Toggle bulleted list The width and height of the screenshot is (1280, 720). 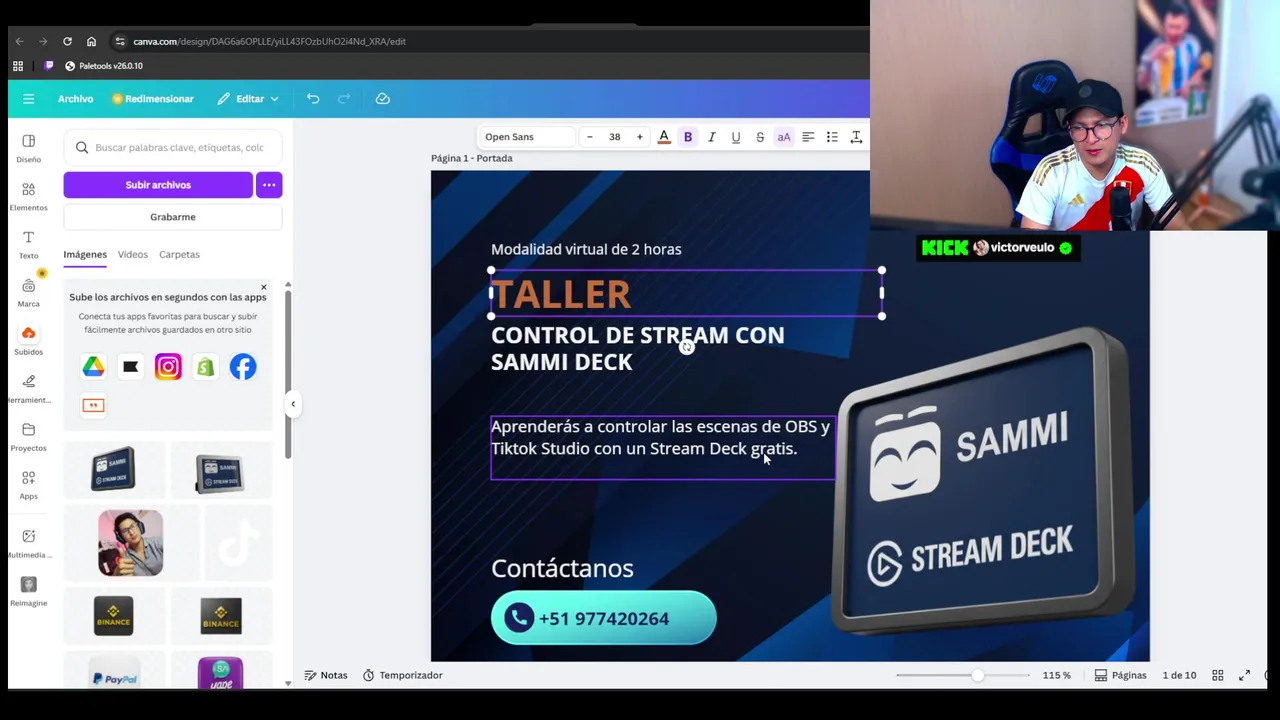point(832,137)
